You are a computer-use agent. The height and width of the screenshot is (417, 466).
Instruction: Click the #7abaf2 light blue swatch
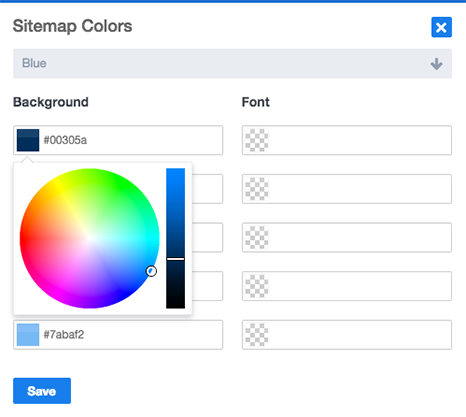[x=28, y=335]
